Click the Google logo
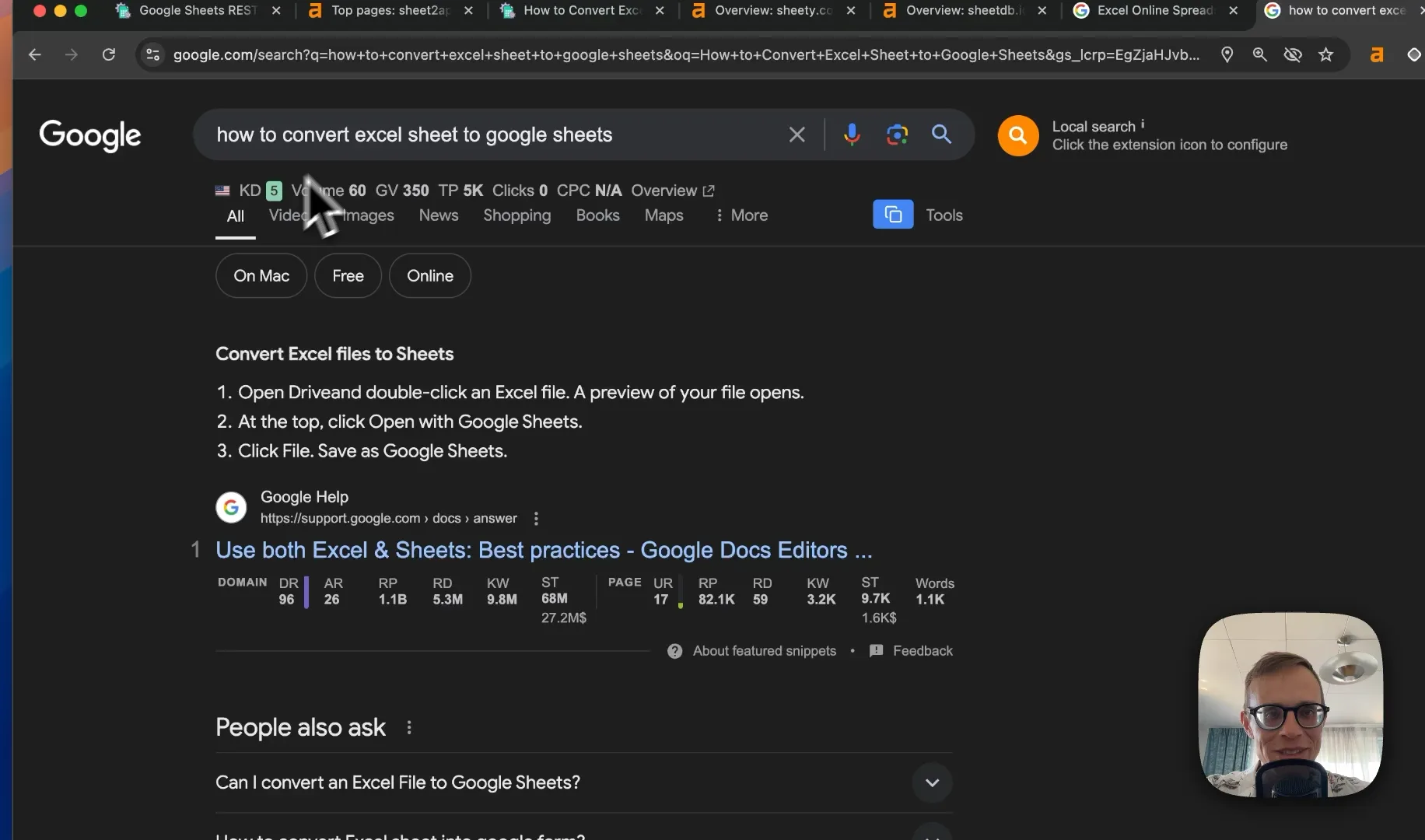The height and width of the screenshot is (840, 1425). (x=90, y=135)
